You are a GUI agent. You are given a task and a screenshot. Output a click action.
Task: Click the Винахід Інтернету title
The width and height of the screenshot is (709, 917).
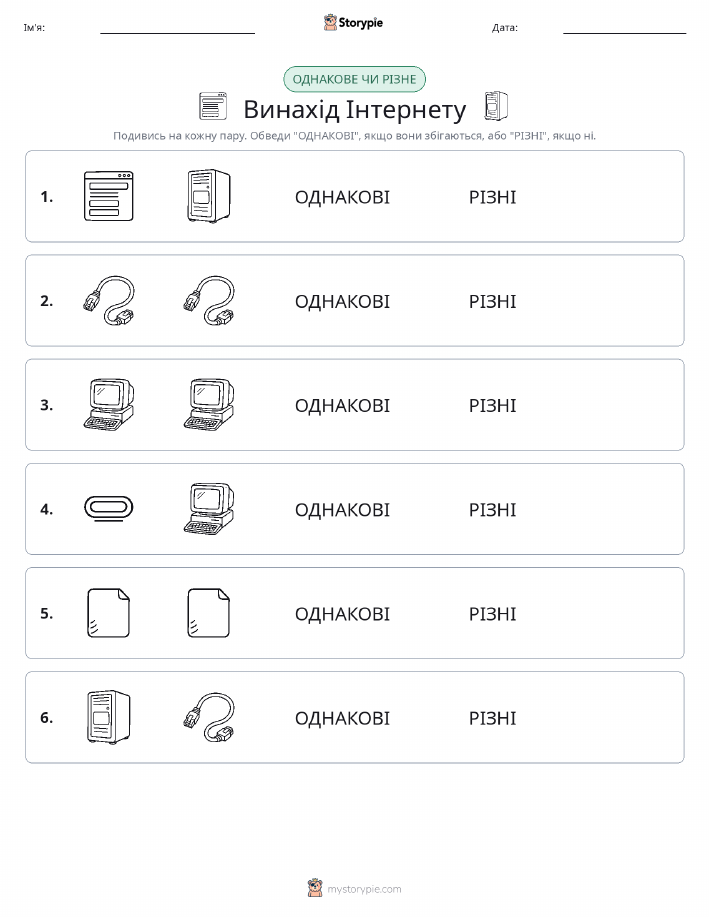click(354, 109)
